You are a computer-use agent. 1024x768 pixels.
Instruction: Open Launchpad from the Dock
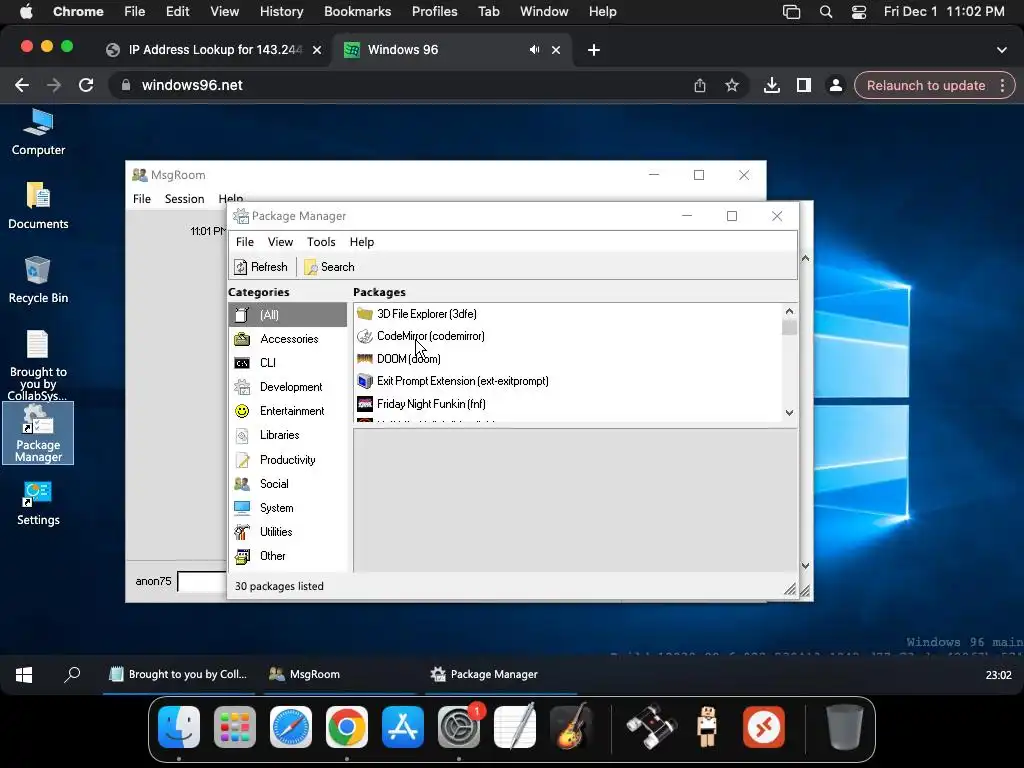point(235,726)
